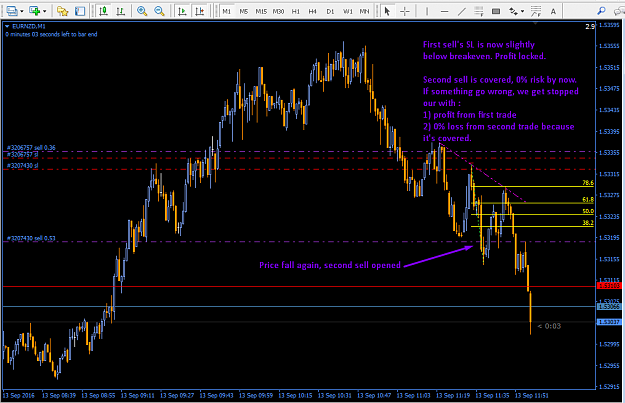625x403 pixels.
Task: Toggle Chart Shift from right border
Action: [x=200, y=11]
